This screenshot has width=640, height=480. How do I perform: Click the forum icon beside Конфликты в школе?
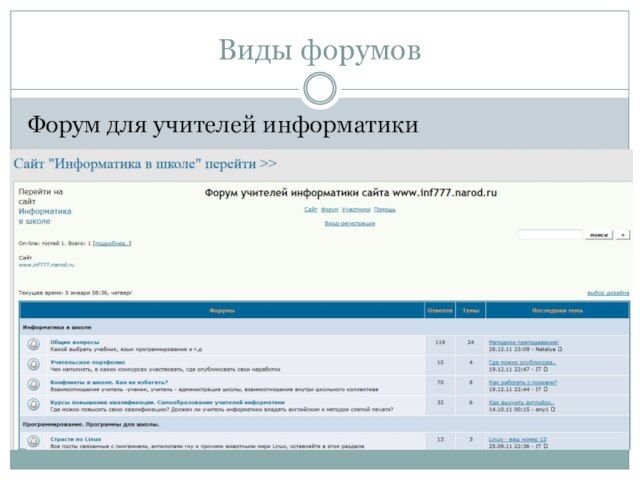tap(34, 385)
